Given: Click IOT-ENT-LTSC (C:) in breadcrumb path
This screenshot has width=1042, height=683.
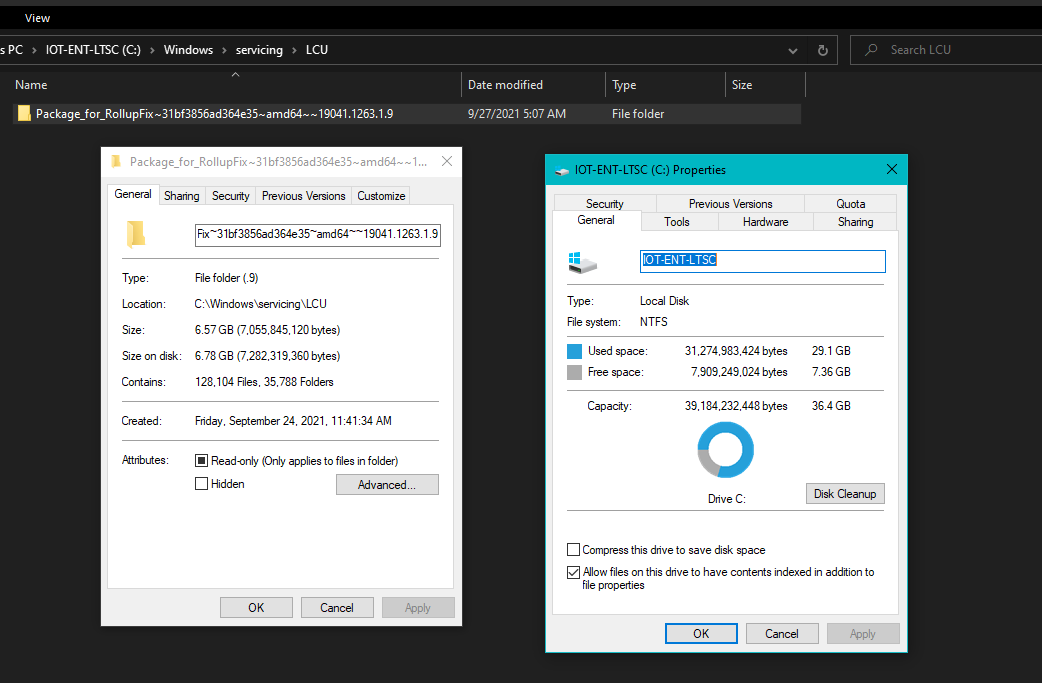Looking at the screenshot, I should [93, 50].
